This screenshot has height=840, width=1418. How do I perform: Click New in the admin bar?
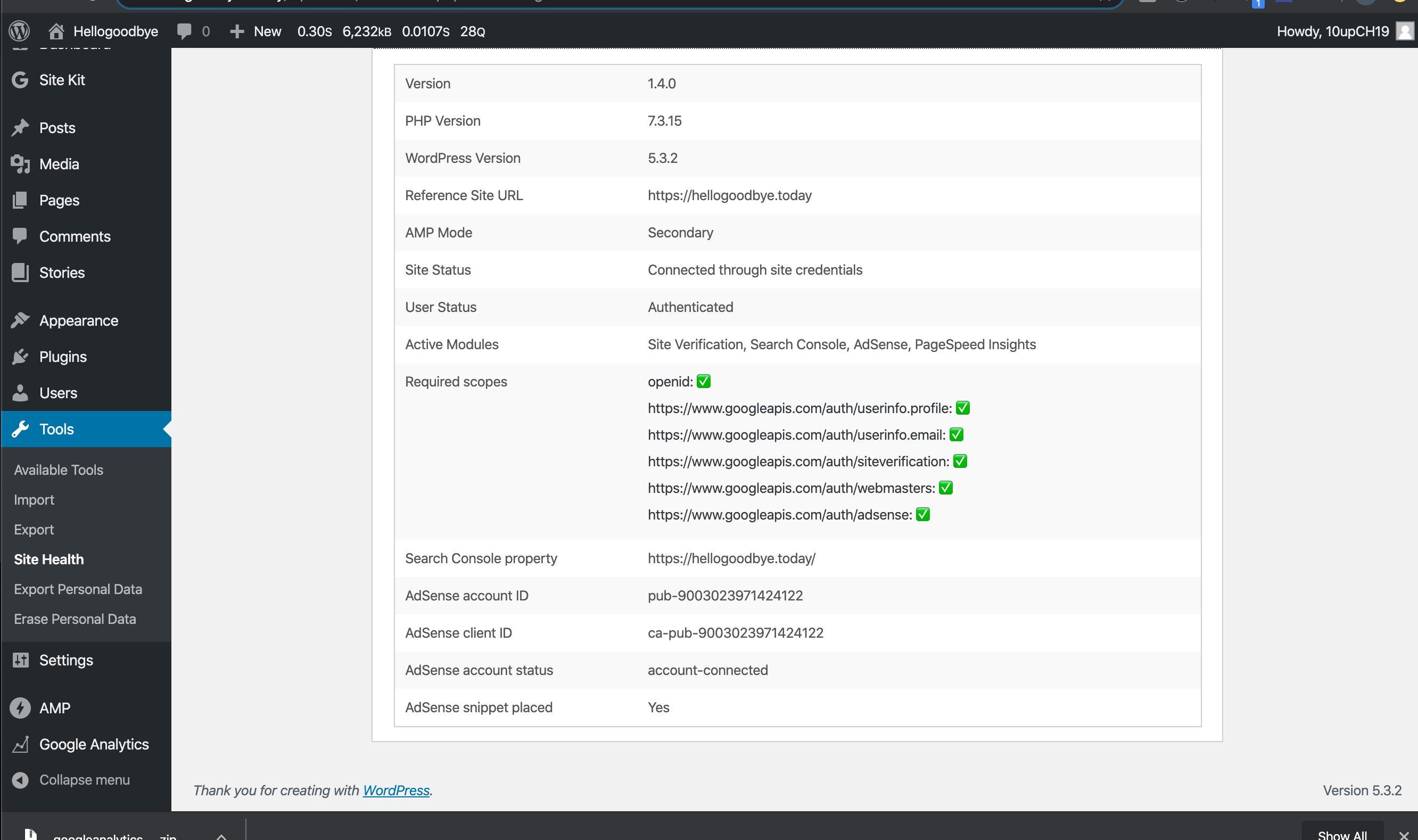click(267, 31)
